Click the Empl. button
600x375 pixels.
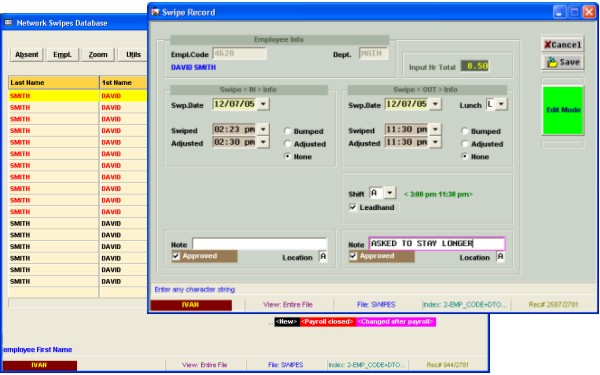pyautogui.click(x=62, y=55)
